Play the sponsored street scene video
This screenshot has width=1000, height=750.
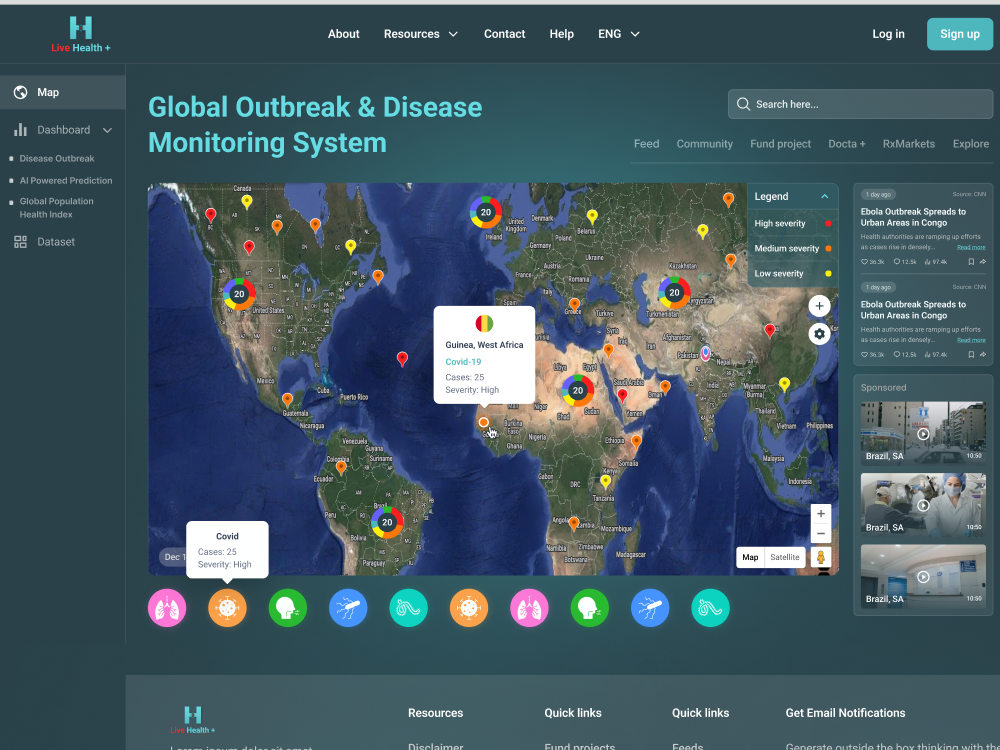click(x=923, y=433)
